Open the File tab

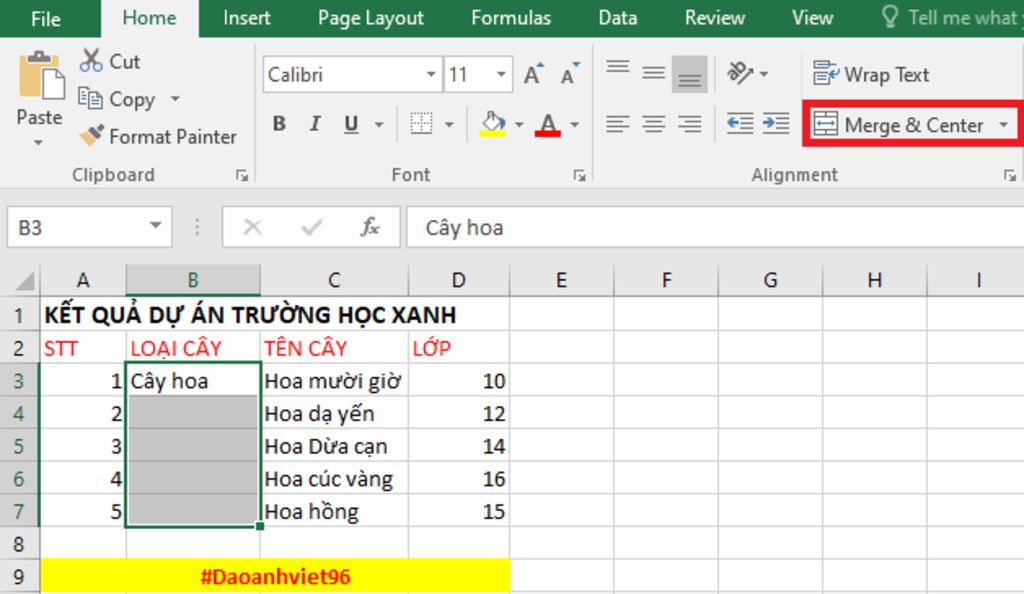tap(46, 18)
